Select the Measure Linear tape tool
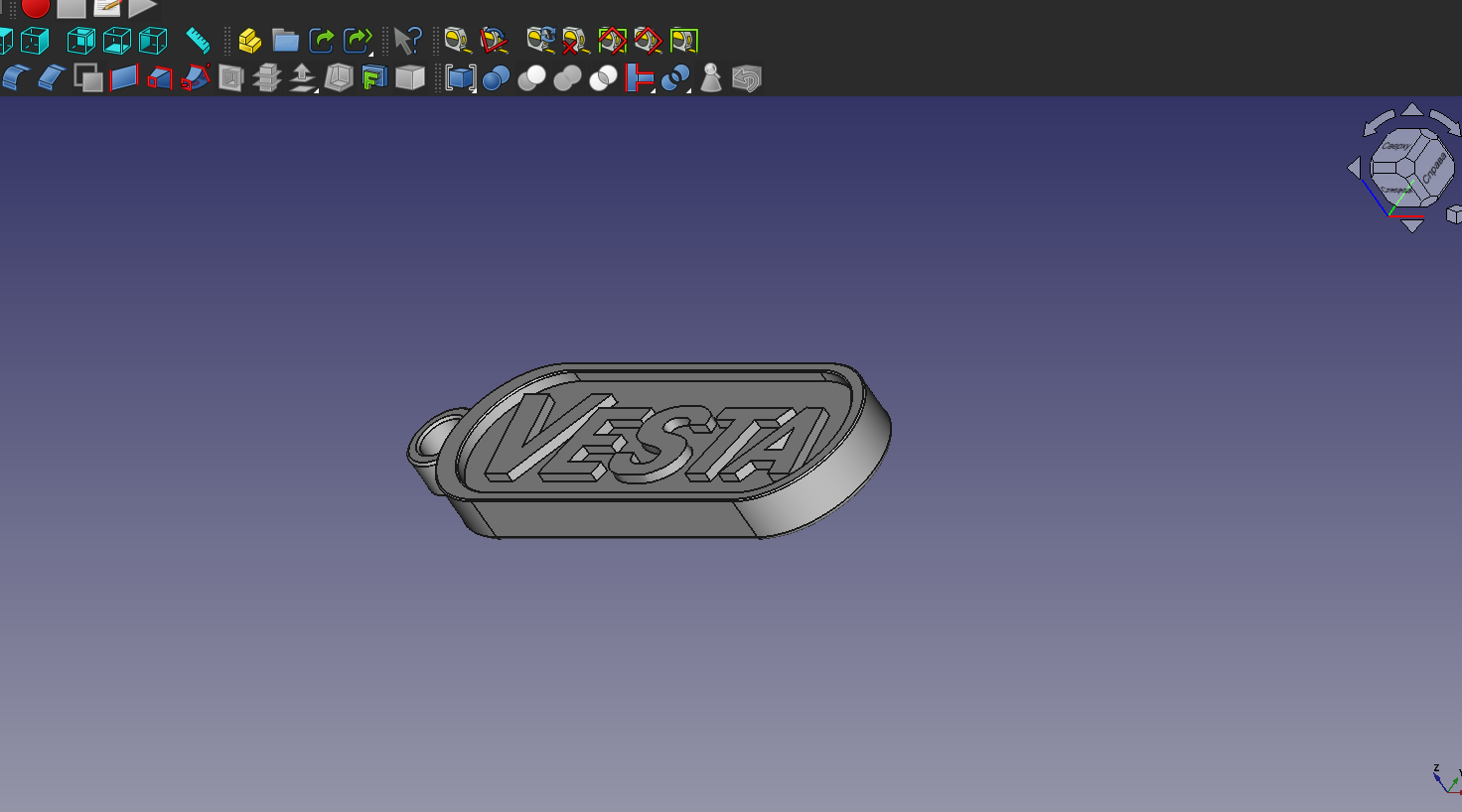The image size is (1462, 812). pos(457,41)
